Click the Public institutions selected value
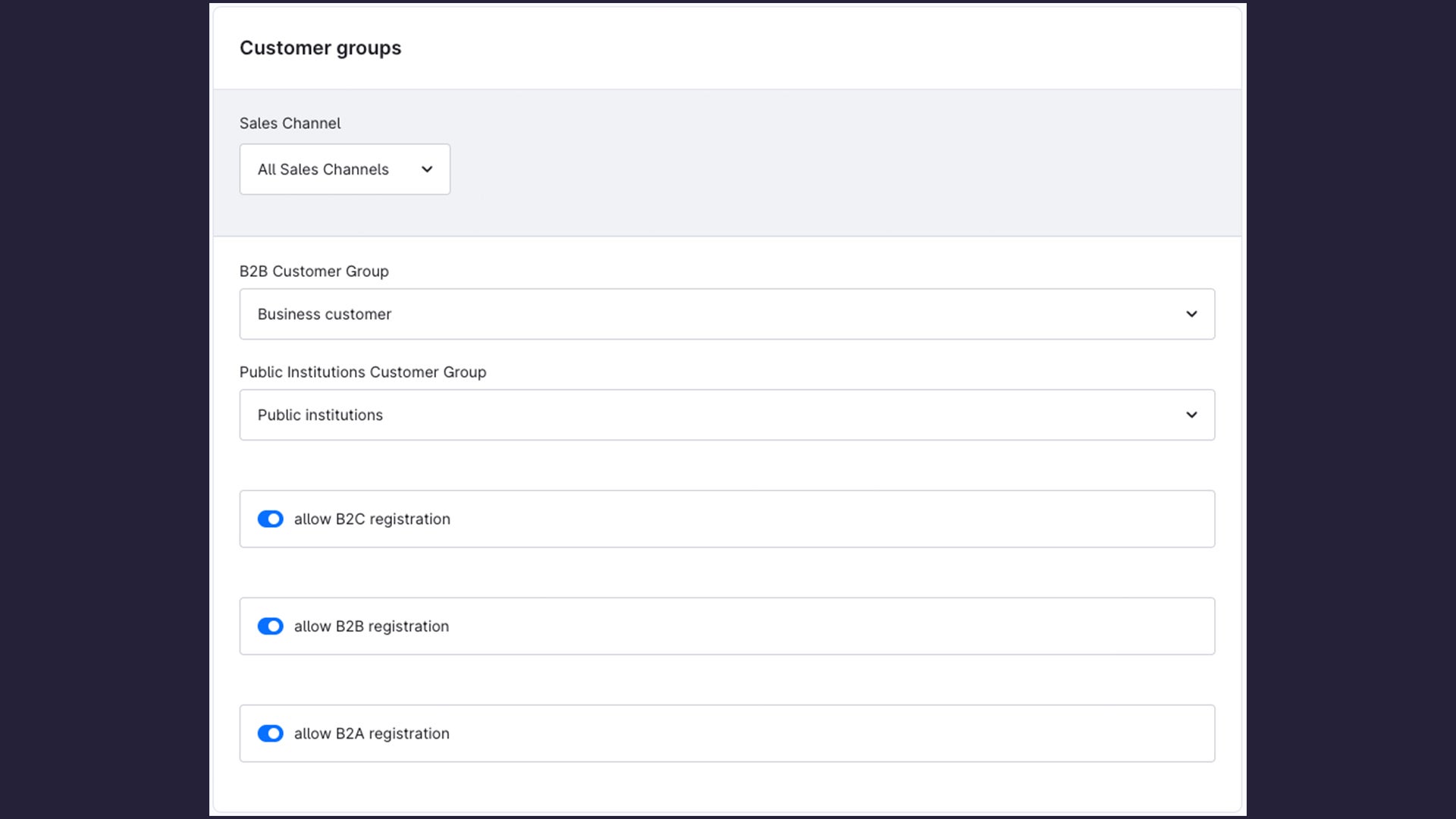Screen dimensions: 1456x819 click(320, 415)
